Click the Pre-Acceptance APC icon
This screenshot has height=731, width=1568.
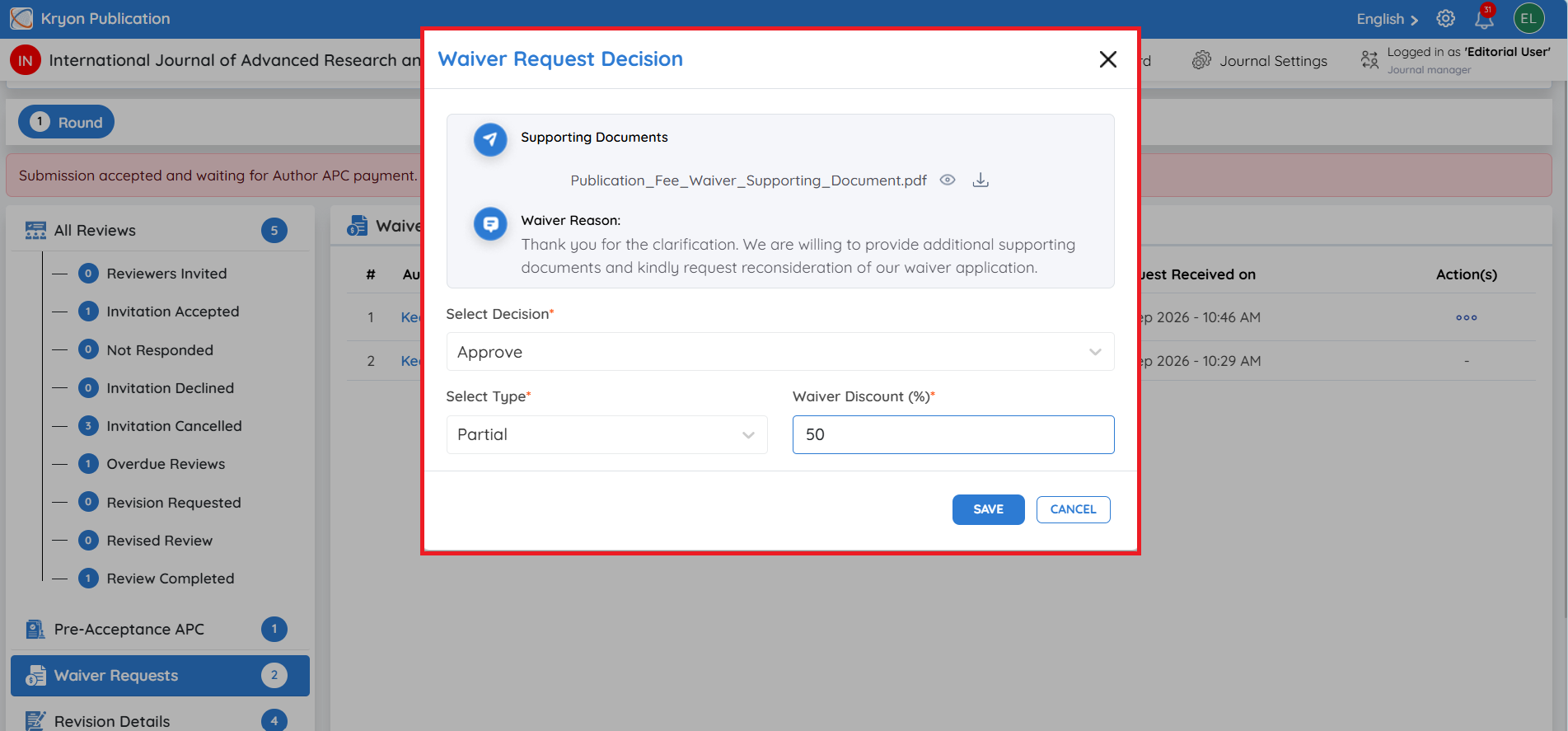coord(35,630)
